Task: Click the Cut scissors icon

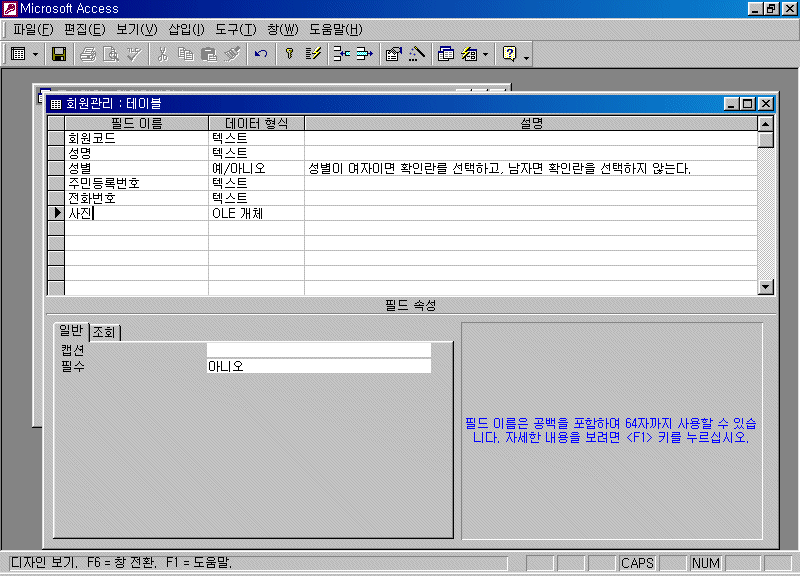Action: point(163,54)
